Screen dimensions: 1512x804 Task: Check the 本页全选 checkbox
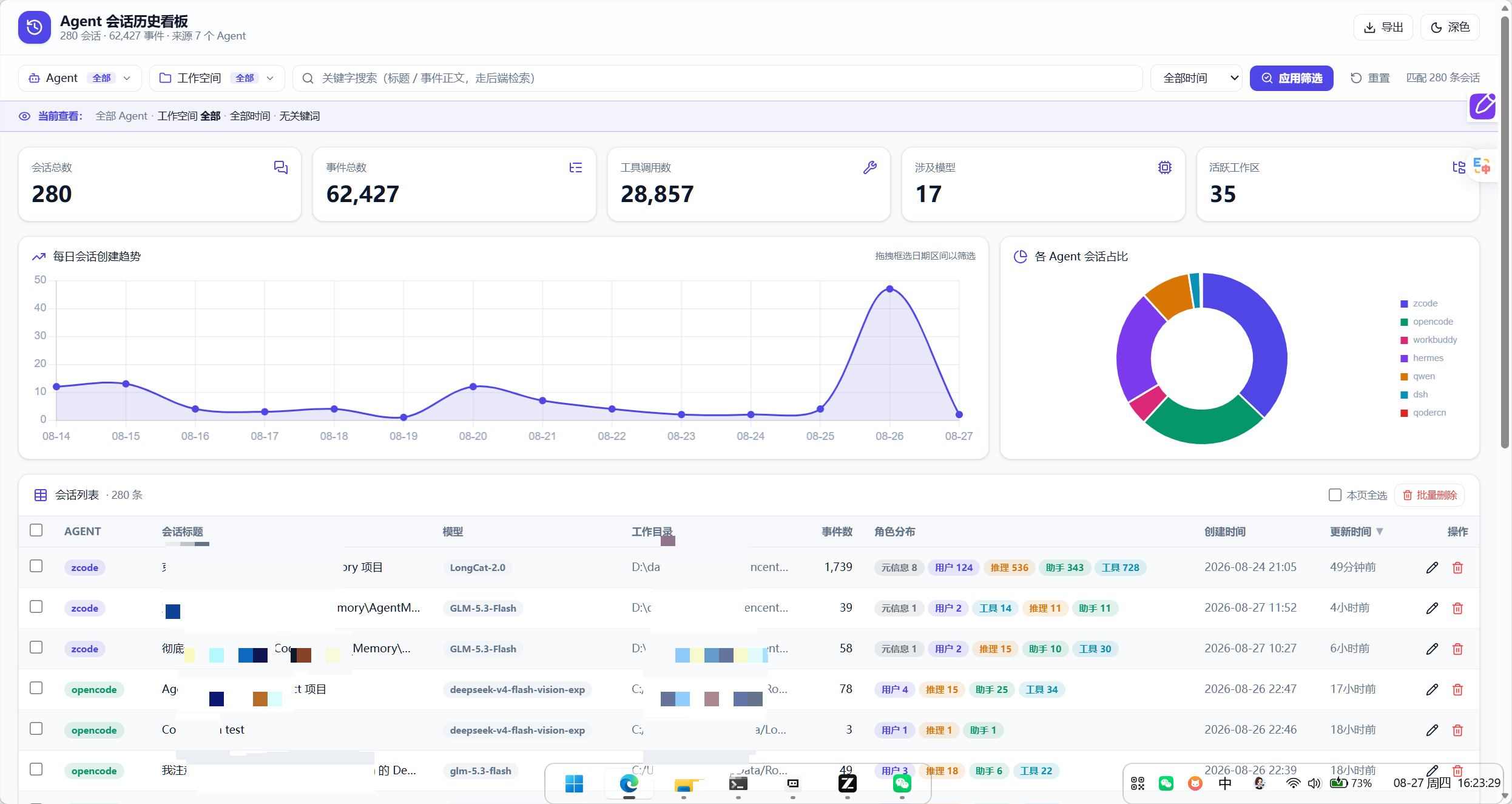1335,495
